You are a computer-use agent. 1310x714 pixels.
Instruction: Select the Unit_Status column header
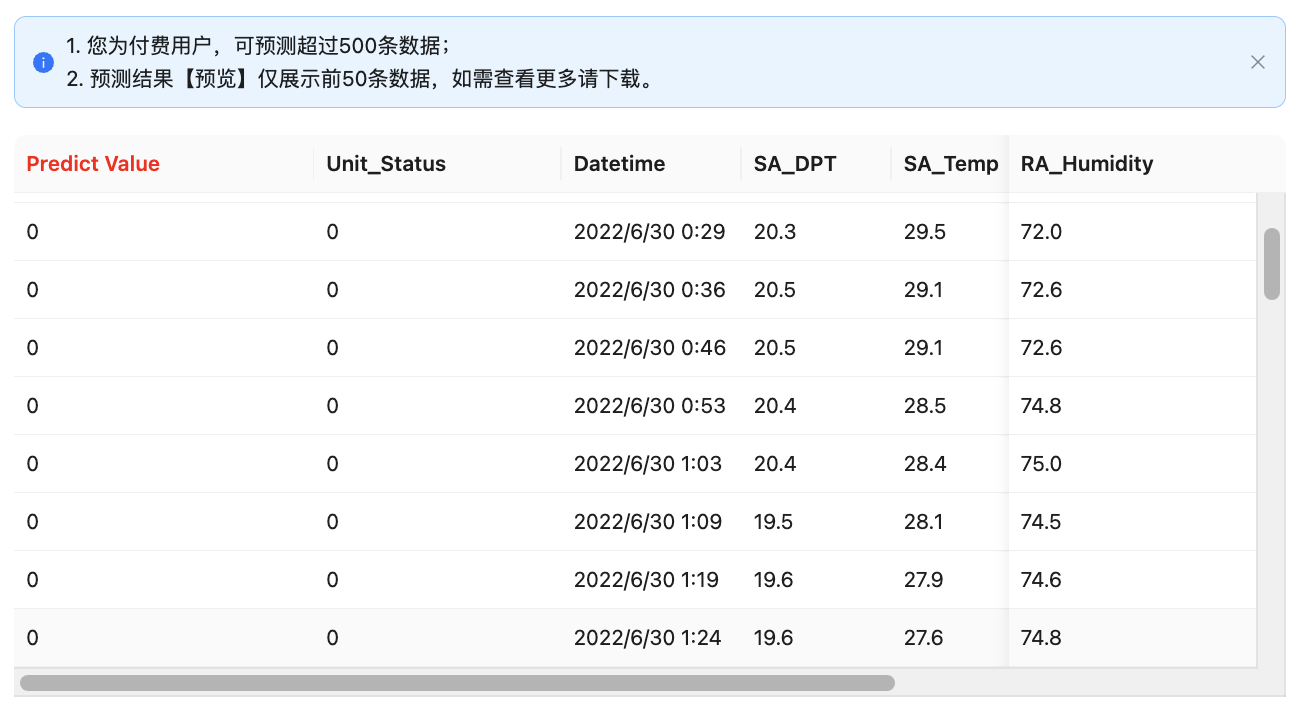[x=386, y=164]
